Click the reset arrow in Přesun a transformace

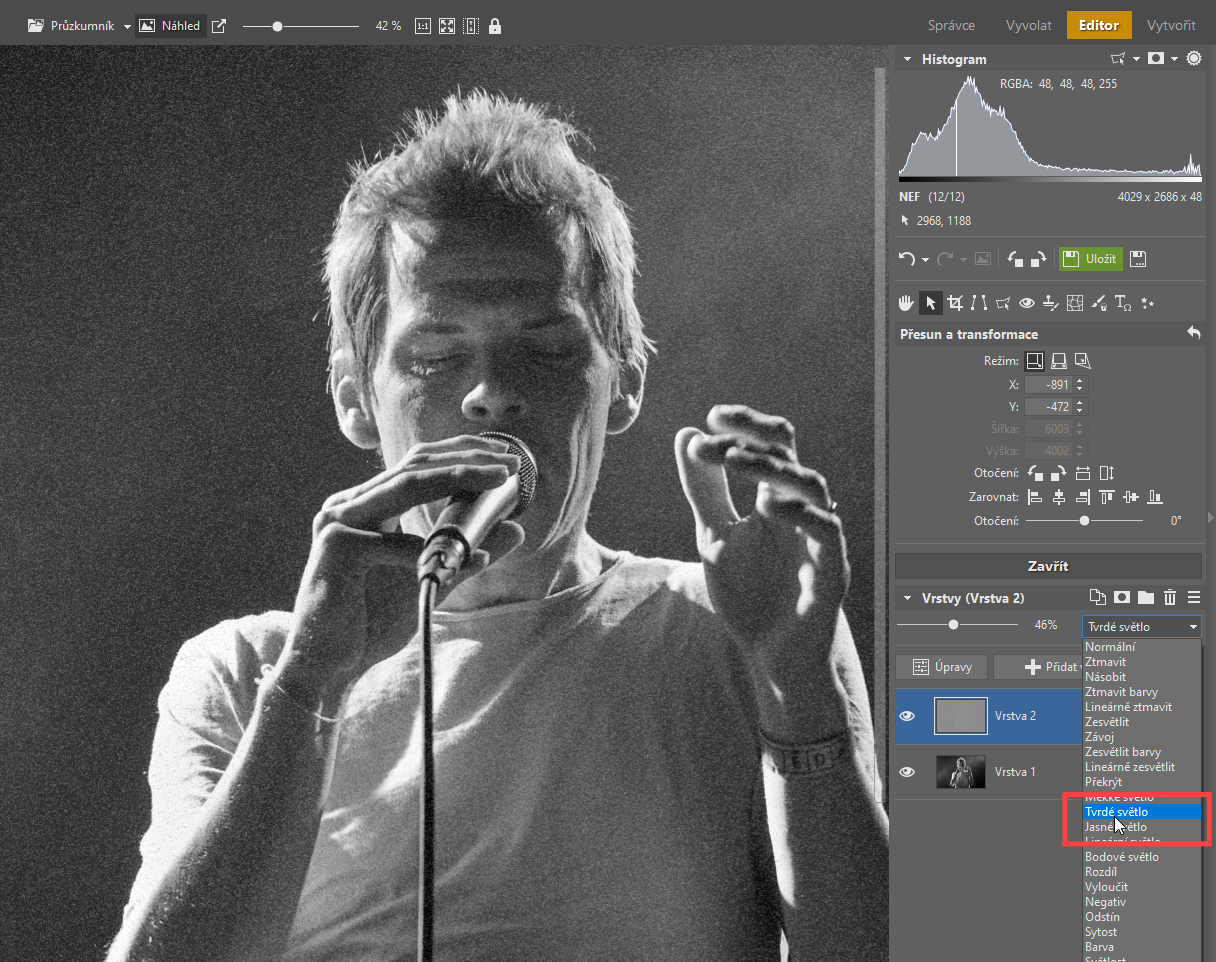click(x=1193, y=334)
